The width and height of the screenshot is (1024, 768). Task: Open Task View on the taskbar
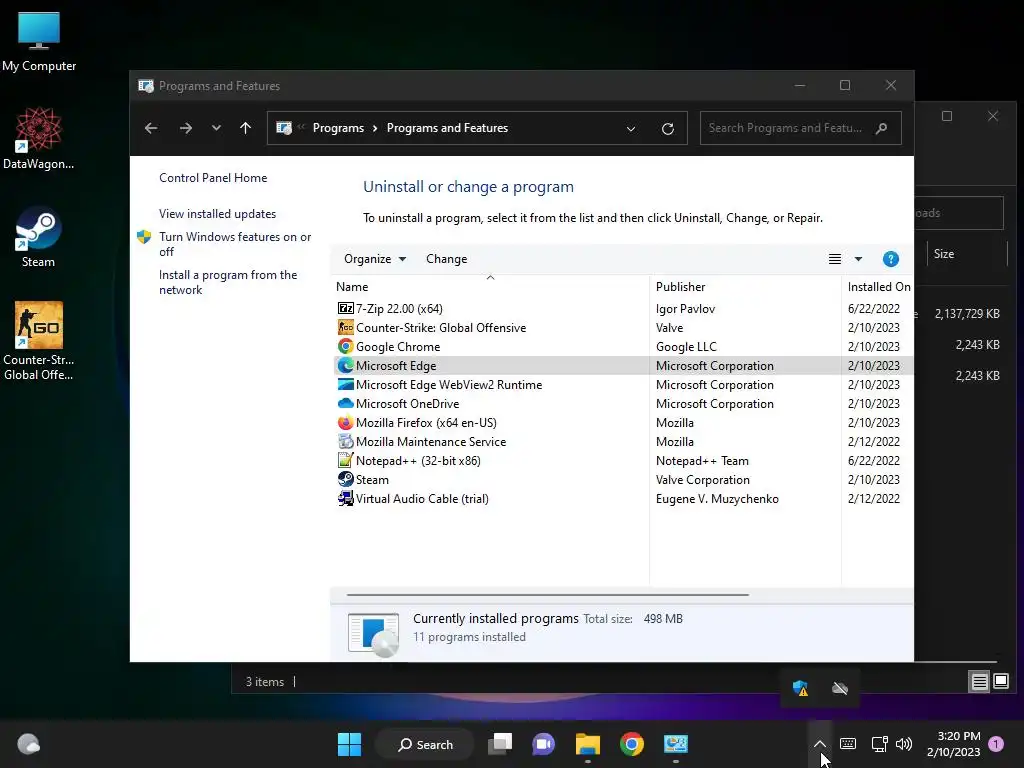click(501, 744)
